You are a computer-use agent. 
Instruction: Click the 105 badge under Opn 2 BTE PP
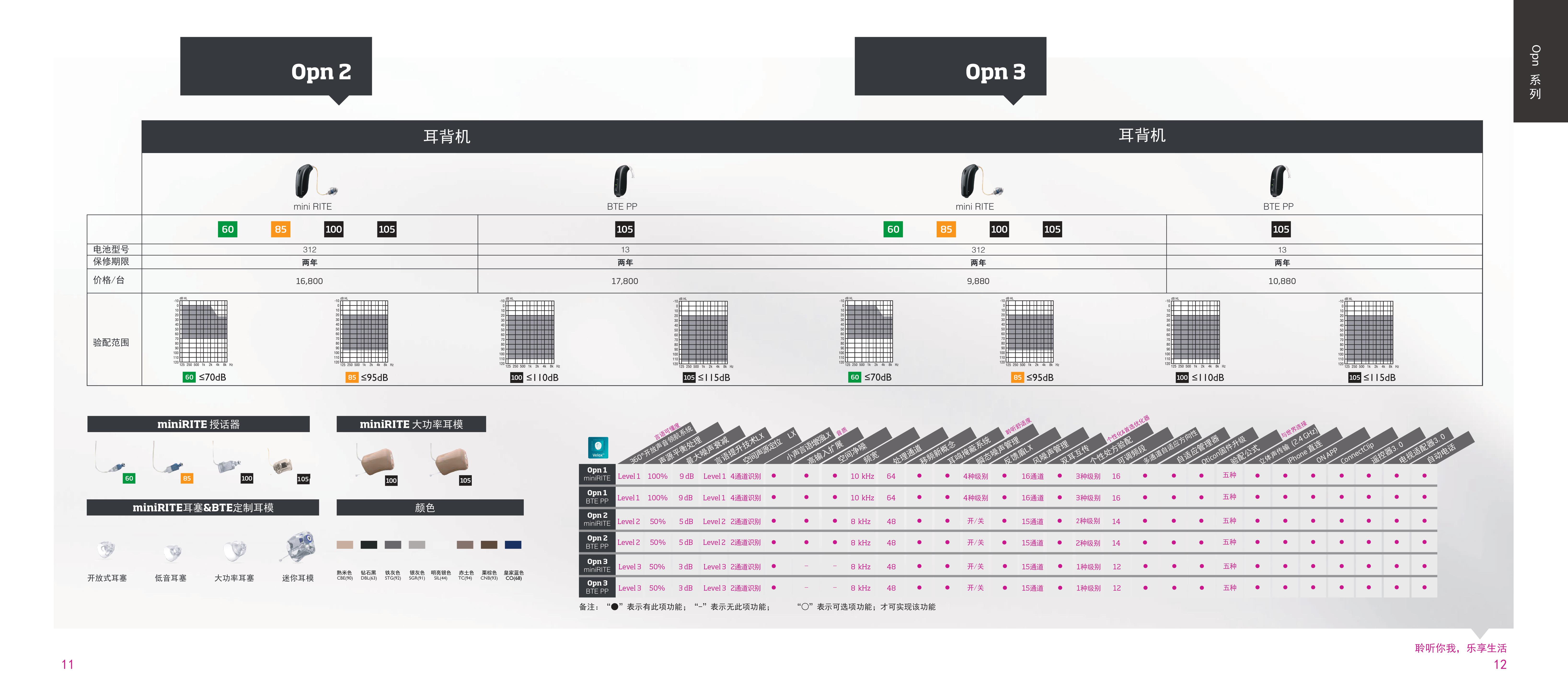click(x=624, y=229)
